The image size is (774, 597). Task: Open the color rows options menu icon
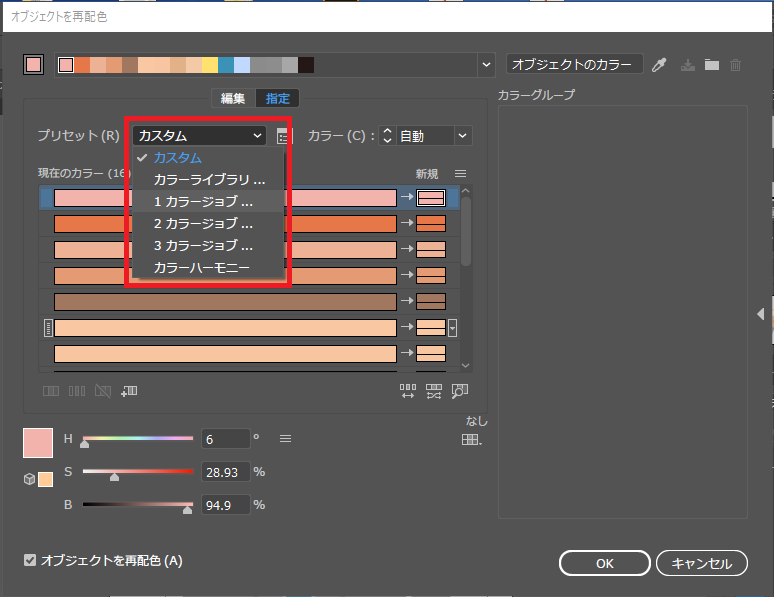tap(460, 174)
